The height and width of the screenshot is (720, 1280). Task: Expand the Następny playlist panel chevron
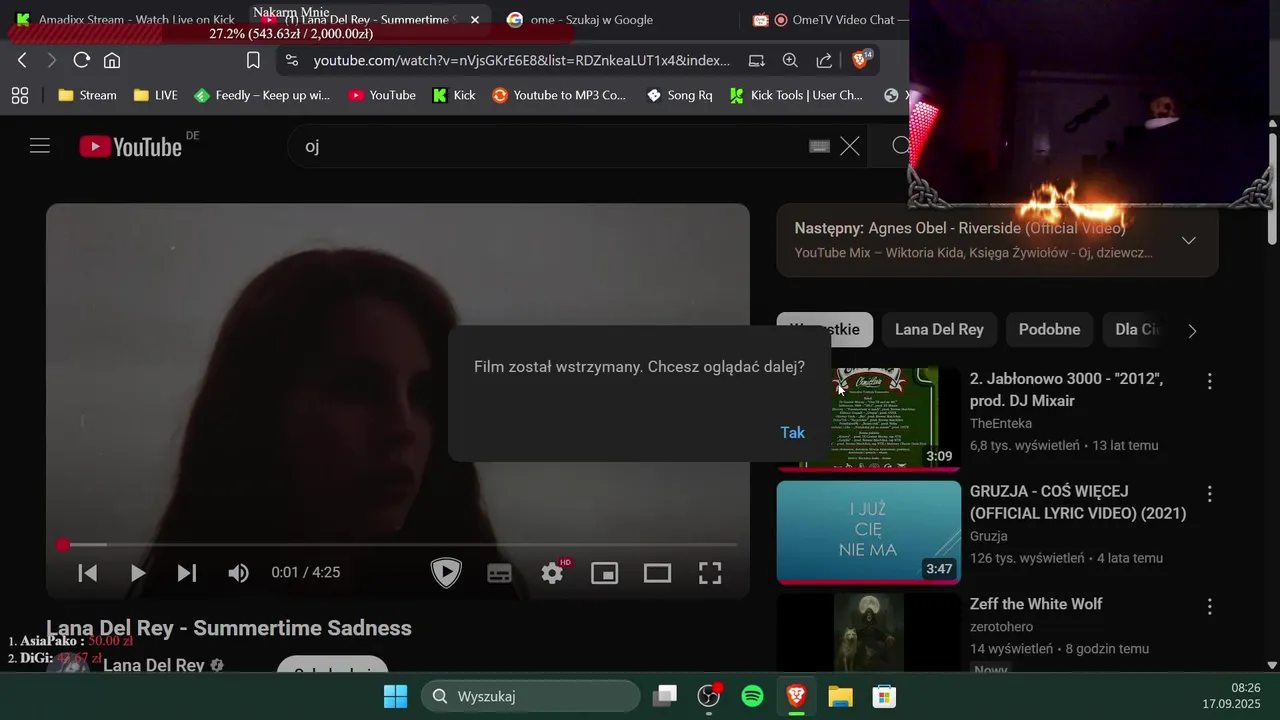tap(1189, 240)
